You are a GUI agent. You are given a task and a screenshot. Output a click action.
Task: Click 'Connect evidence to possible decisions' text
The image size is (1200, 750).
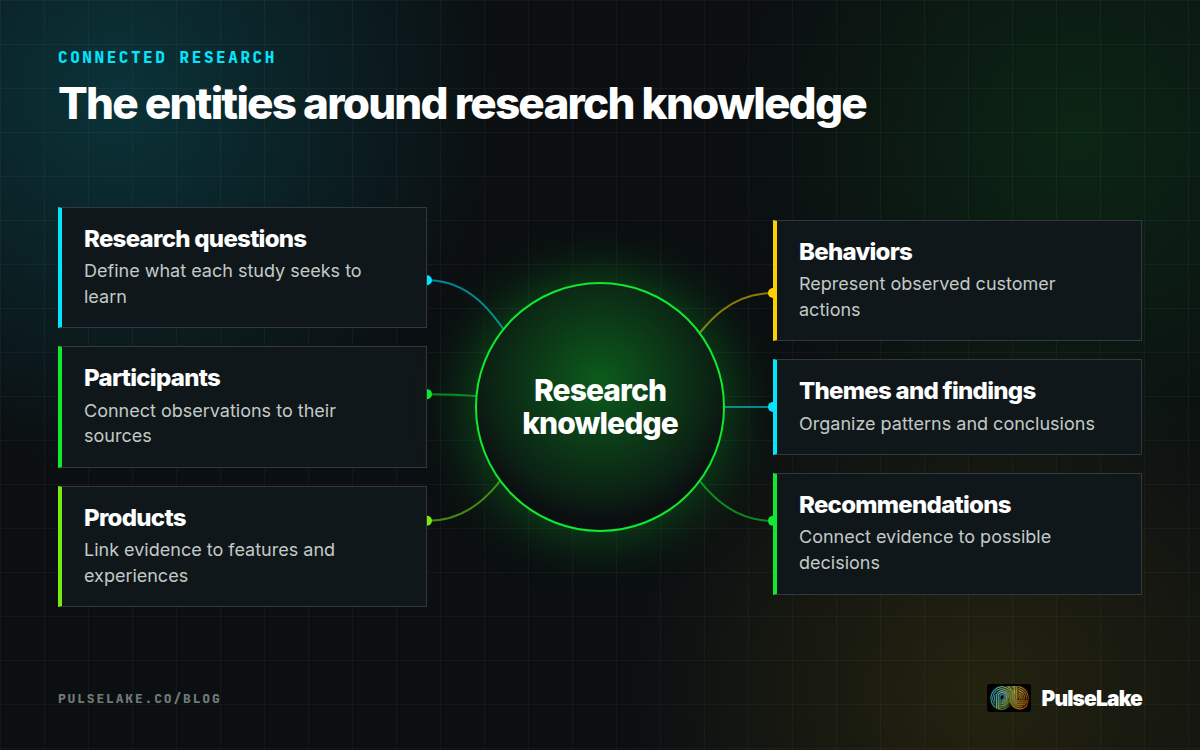925,550
